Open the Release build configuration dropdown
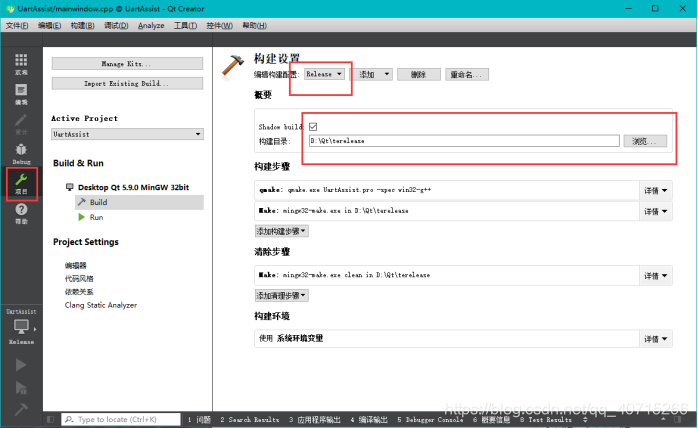The image size is (698, 428). click(324, 74)
